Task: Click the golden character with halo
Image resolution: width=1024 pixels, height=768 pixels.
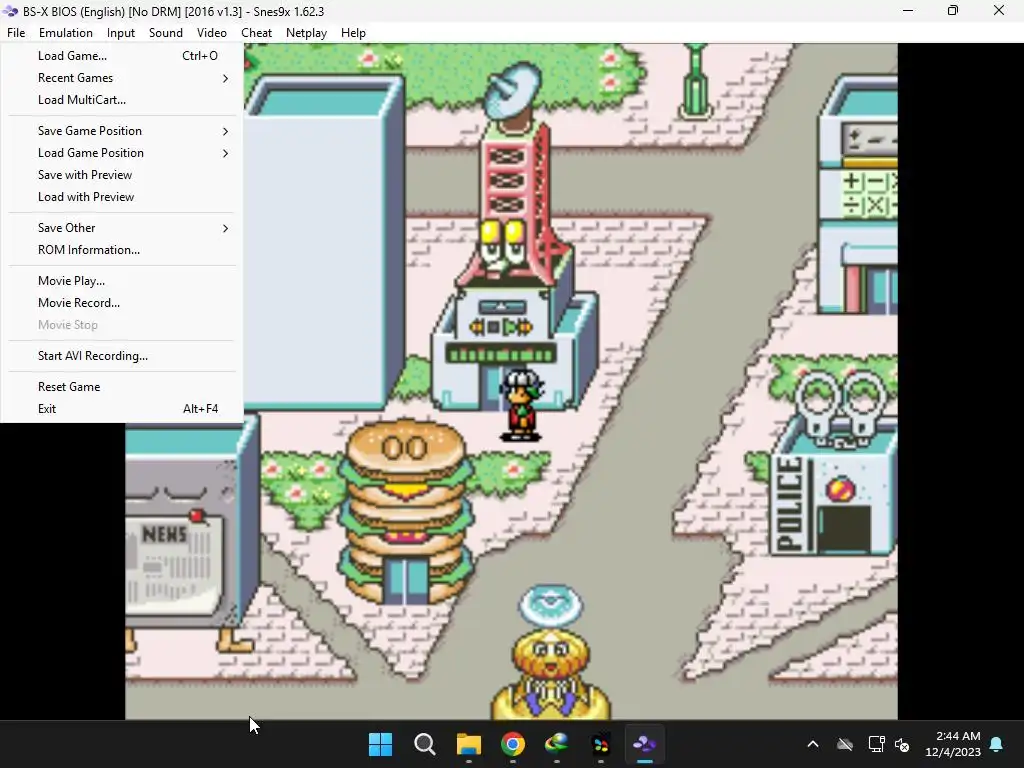Action: point(552,653)
